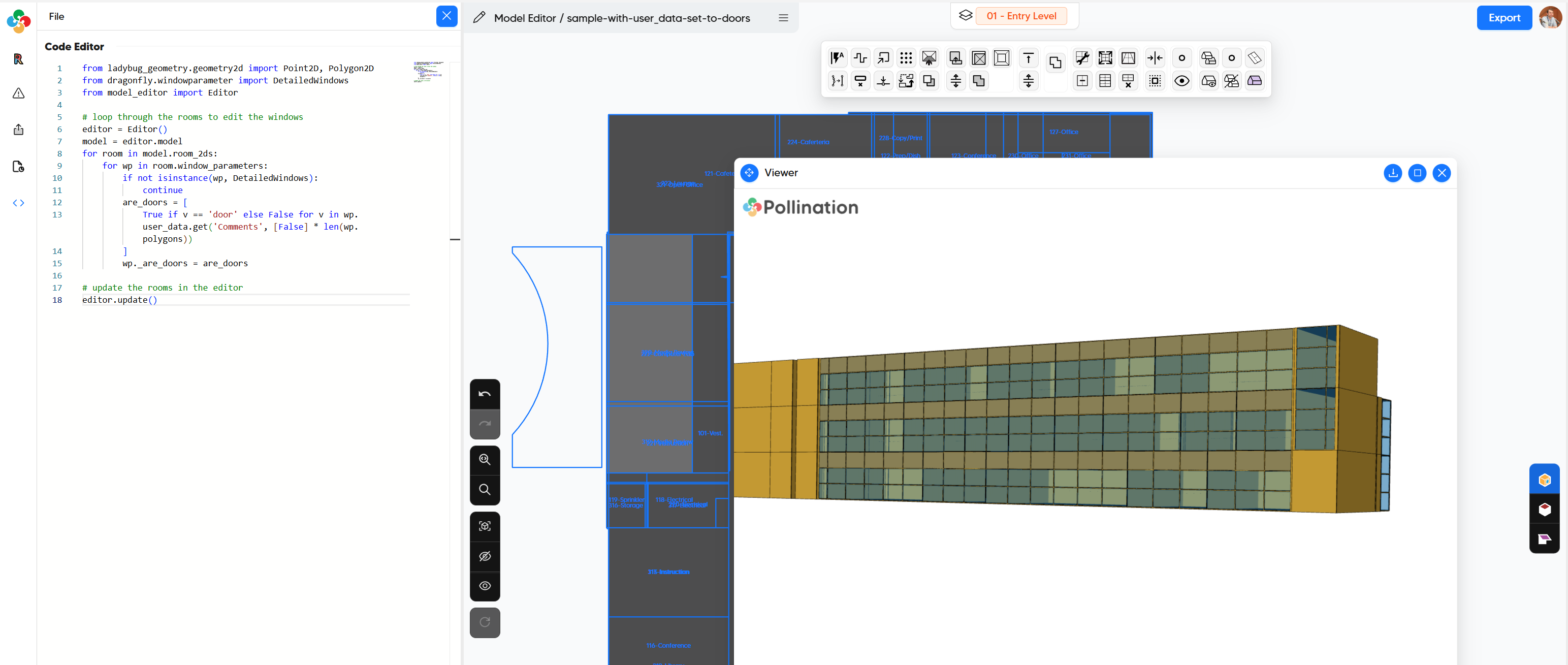Viewport: 1568px width, 665px height.
Task: Open the code brackets sidebar icon
Action: [18, 203]
